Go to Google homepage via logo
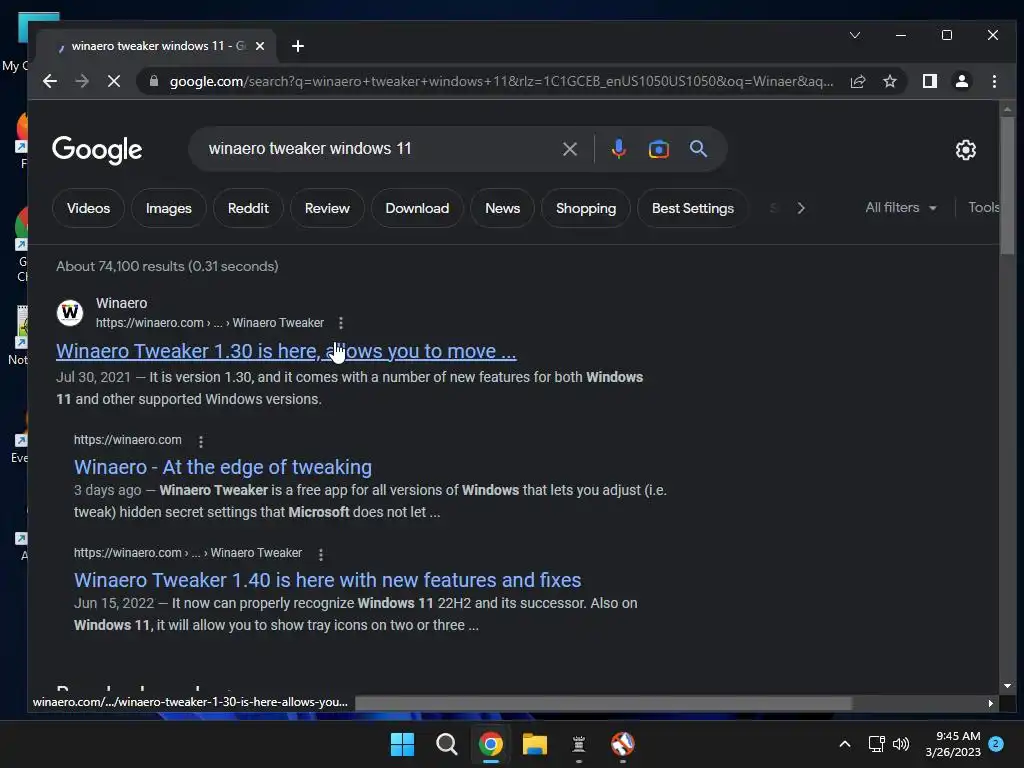The height and width of the screenshot is (768, 1024). (x=97, y=150)
